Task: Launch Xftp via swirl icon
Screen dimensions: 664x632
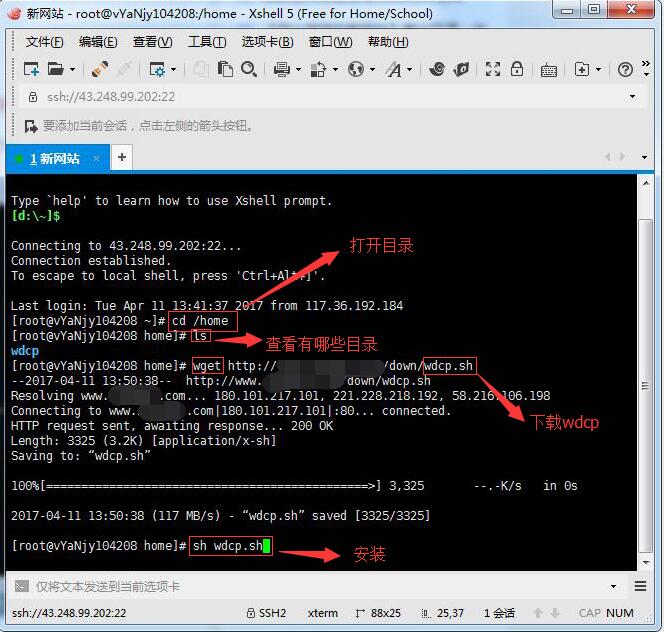Action: coord(437,69)
